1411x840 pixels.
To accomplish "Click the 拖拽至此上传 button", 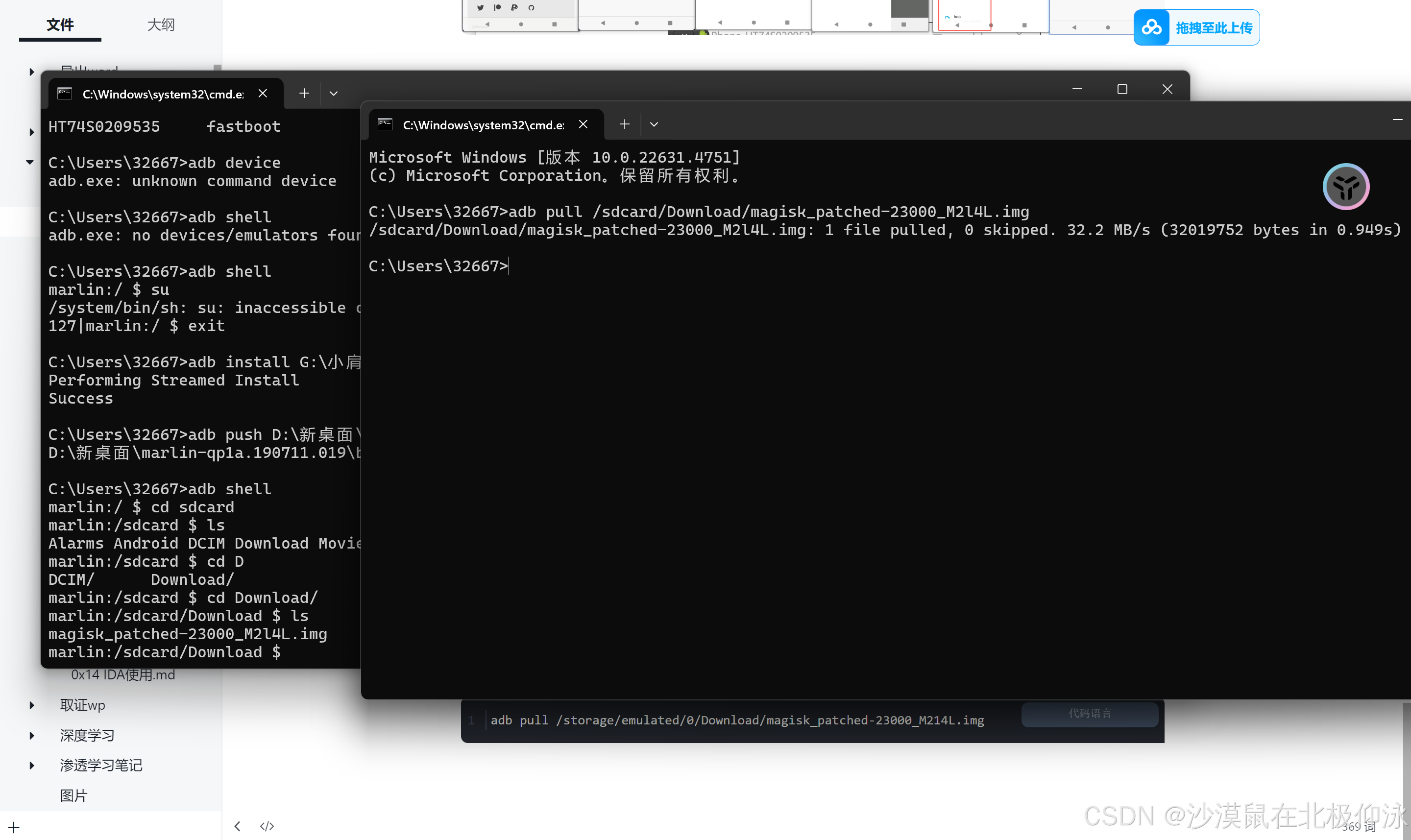I will pos(1214,27).
